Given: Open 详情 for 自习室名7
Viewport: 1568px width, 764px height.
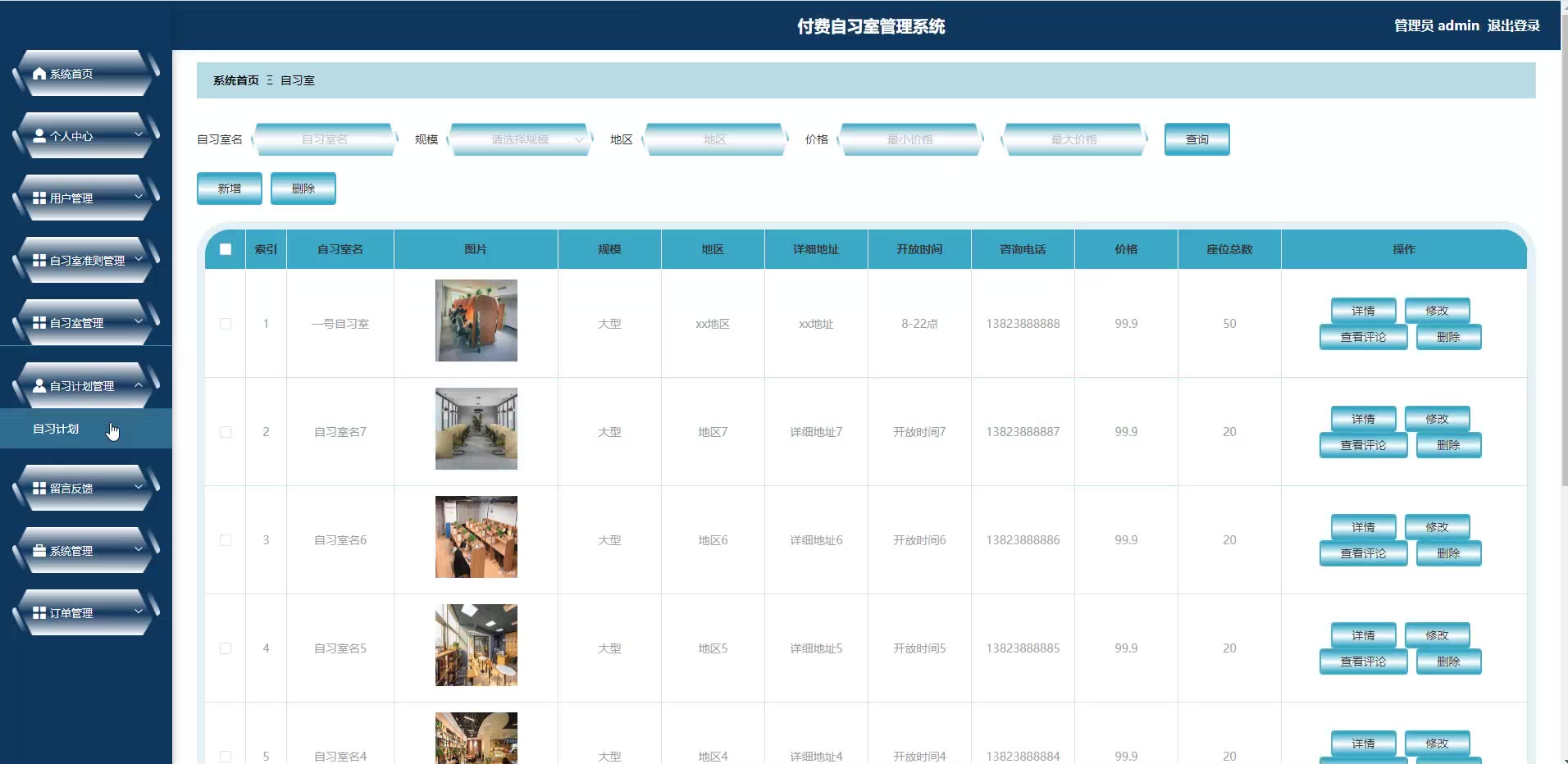Looking at the screenshot, I should tap(1364, 419).
